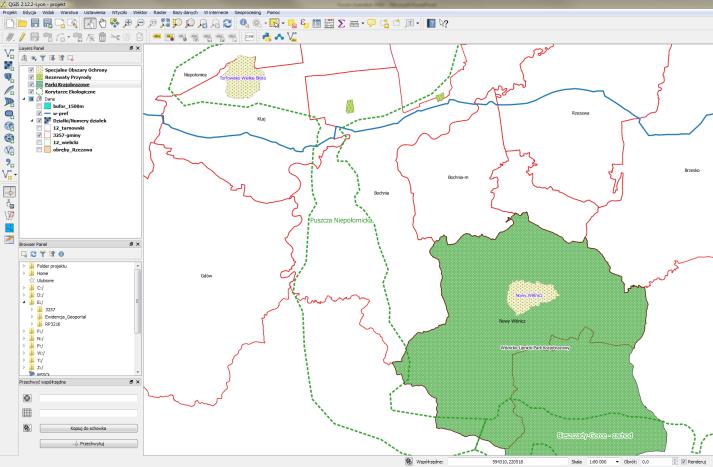Click the coordinates field in status bar
The height and width of the screenshot is (467, 713).
pos(507,462)
